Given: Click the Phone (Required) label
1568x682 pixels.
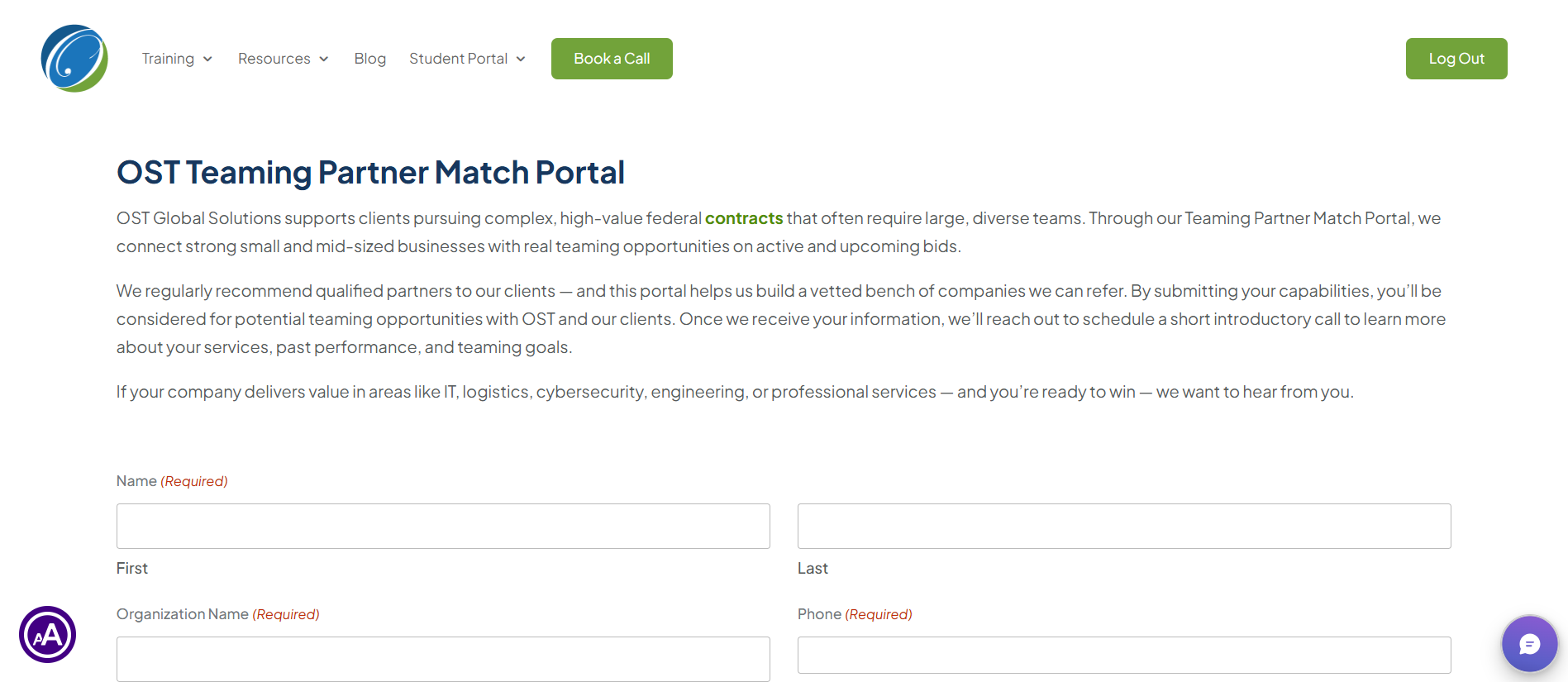Looking at the screenshot, I should click(855, 614).
